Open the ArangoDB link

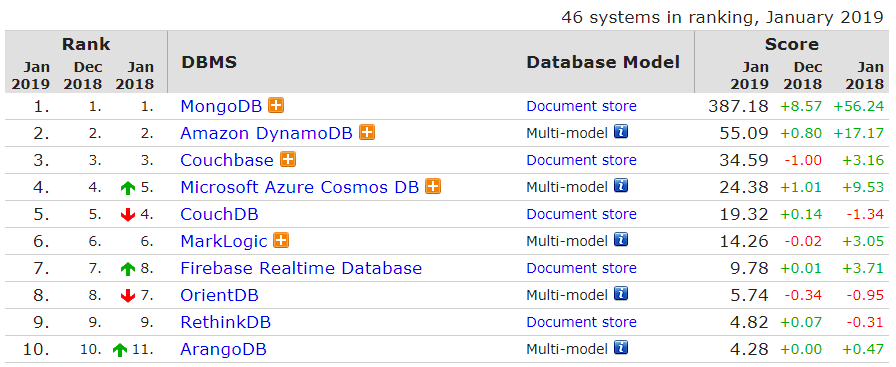click(x=223, y=349)
